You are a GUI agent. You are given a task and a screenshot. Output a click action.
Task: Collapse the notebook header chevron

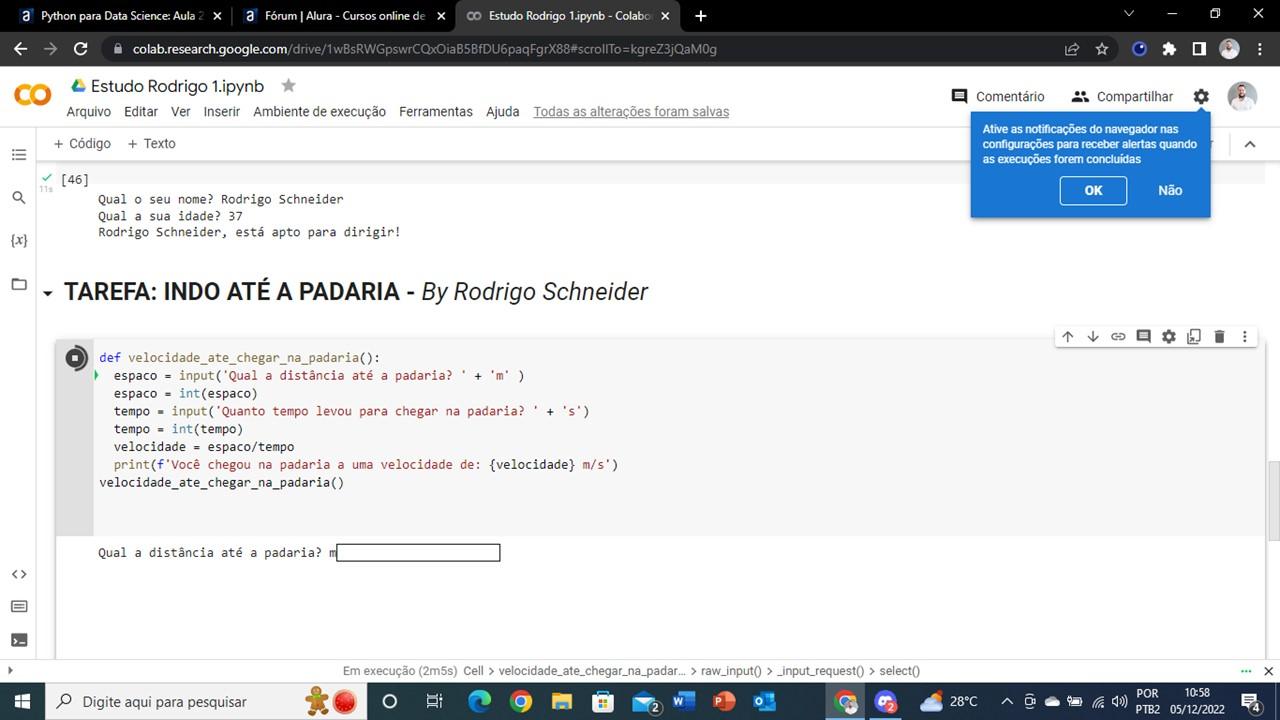click(x=1250, y=144)
